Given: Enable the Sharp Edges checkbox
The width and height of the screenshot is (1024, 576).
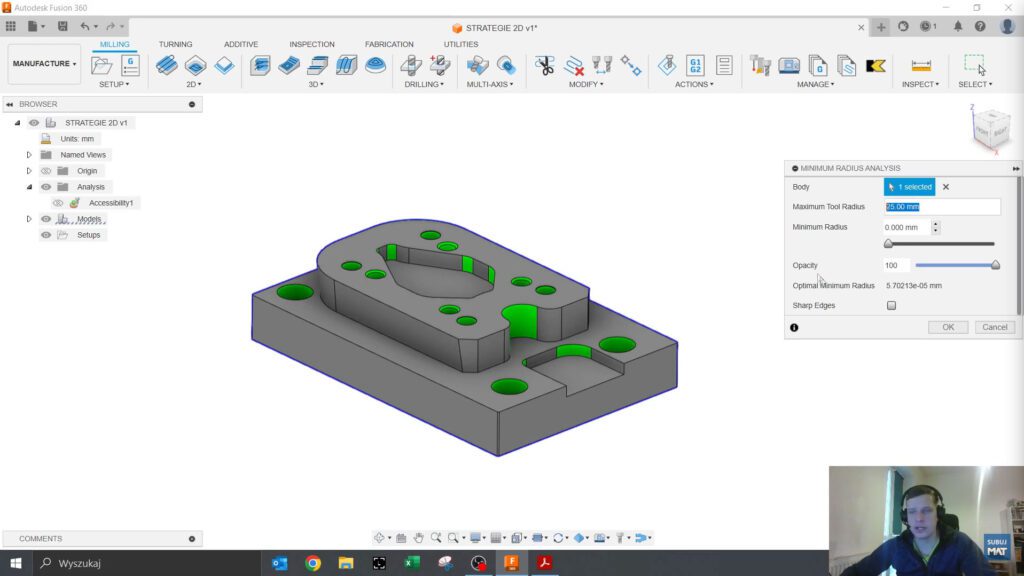Looking at the screenshot, I should [889, 305].
